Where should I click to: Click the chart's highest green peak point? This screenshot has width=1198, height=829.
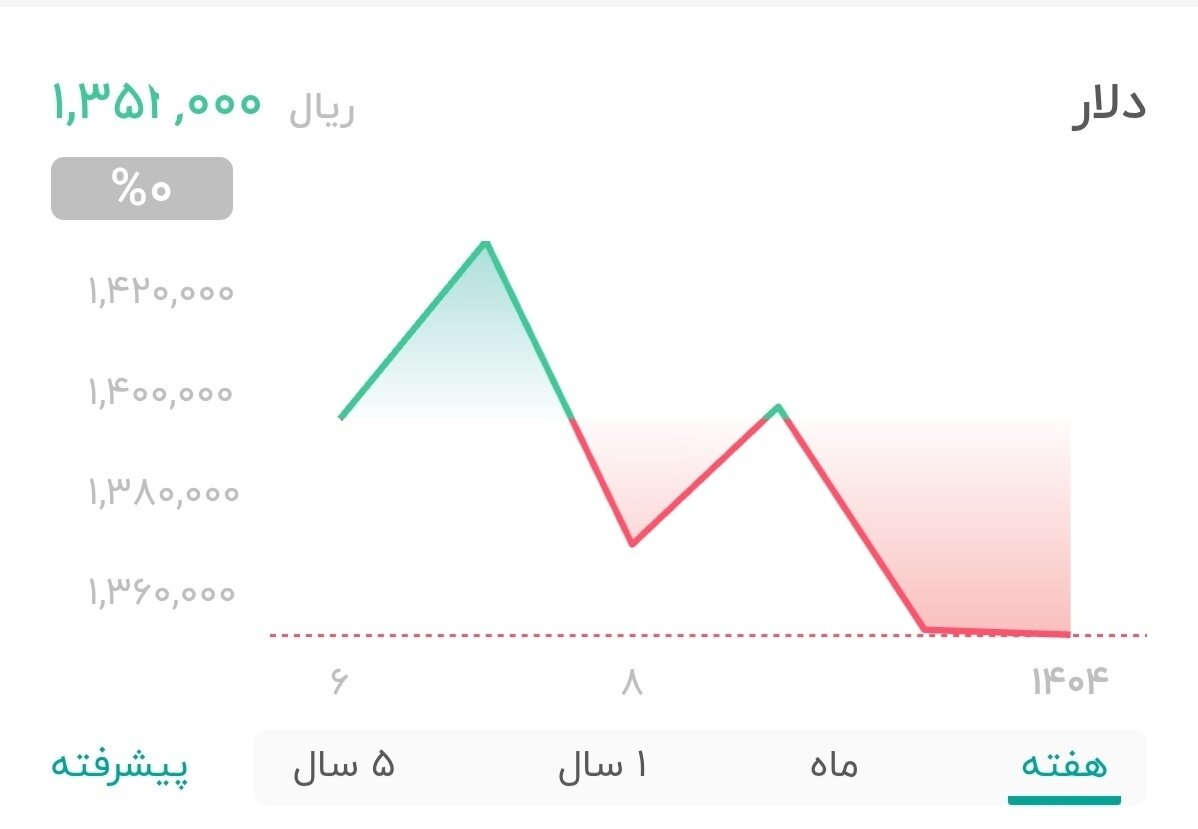(486, 243)
